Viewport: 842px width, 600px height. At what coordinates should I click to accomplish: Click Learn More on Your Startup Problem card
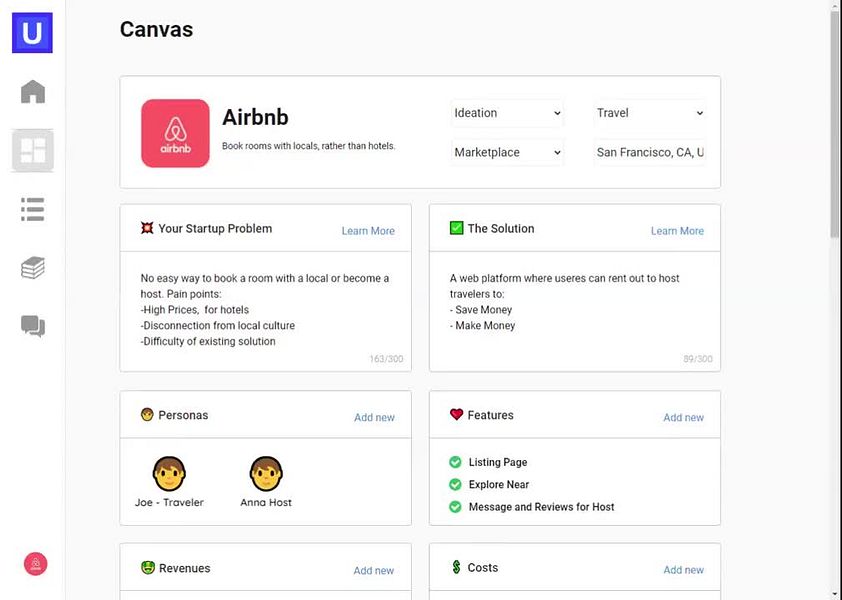368,231
